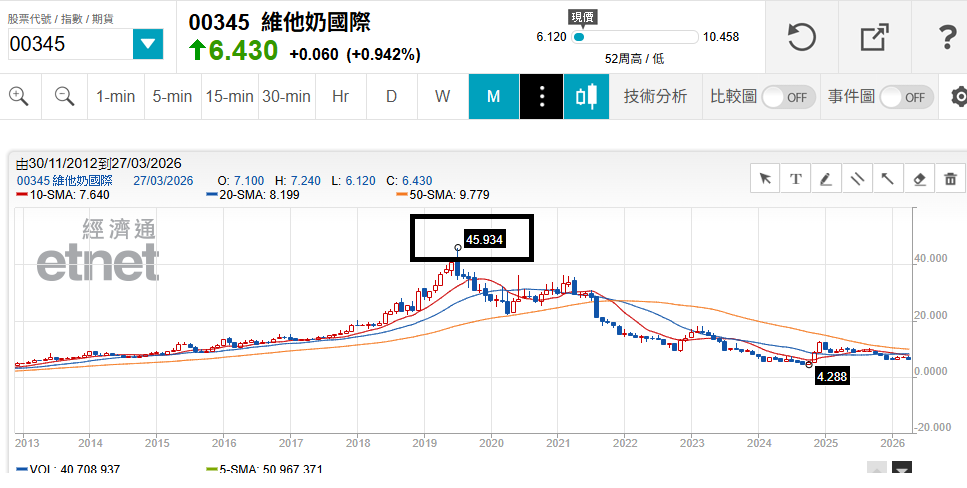This screenshot has height=488, width=967.
Task: Open the three-dot more options menu
Action: tap(541, 97)
